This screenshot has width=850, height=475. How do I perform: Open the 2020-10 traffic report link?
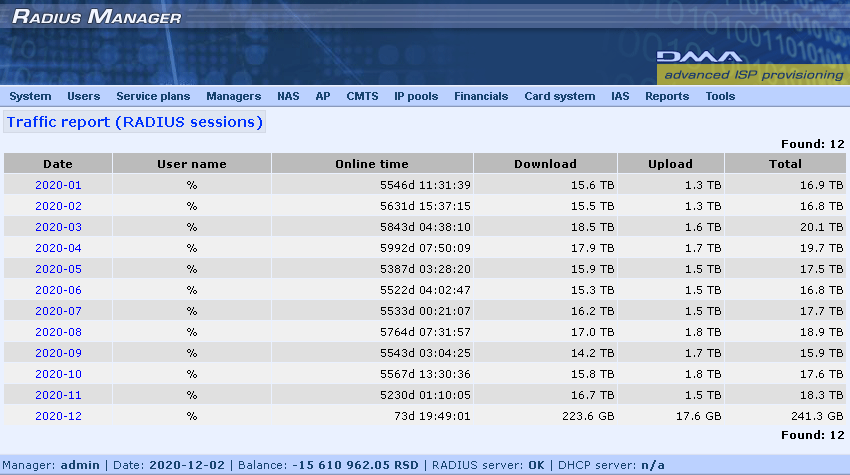coord(58,374)
